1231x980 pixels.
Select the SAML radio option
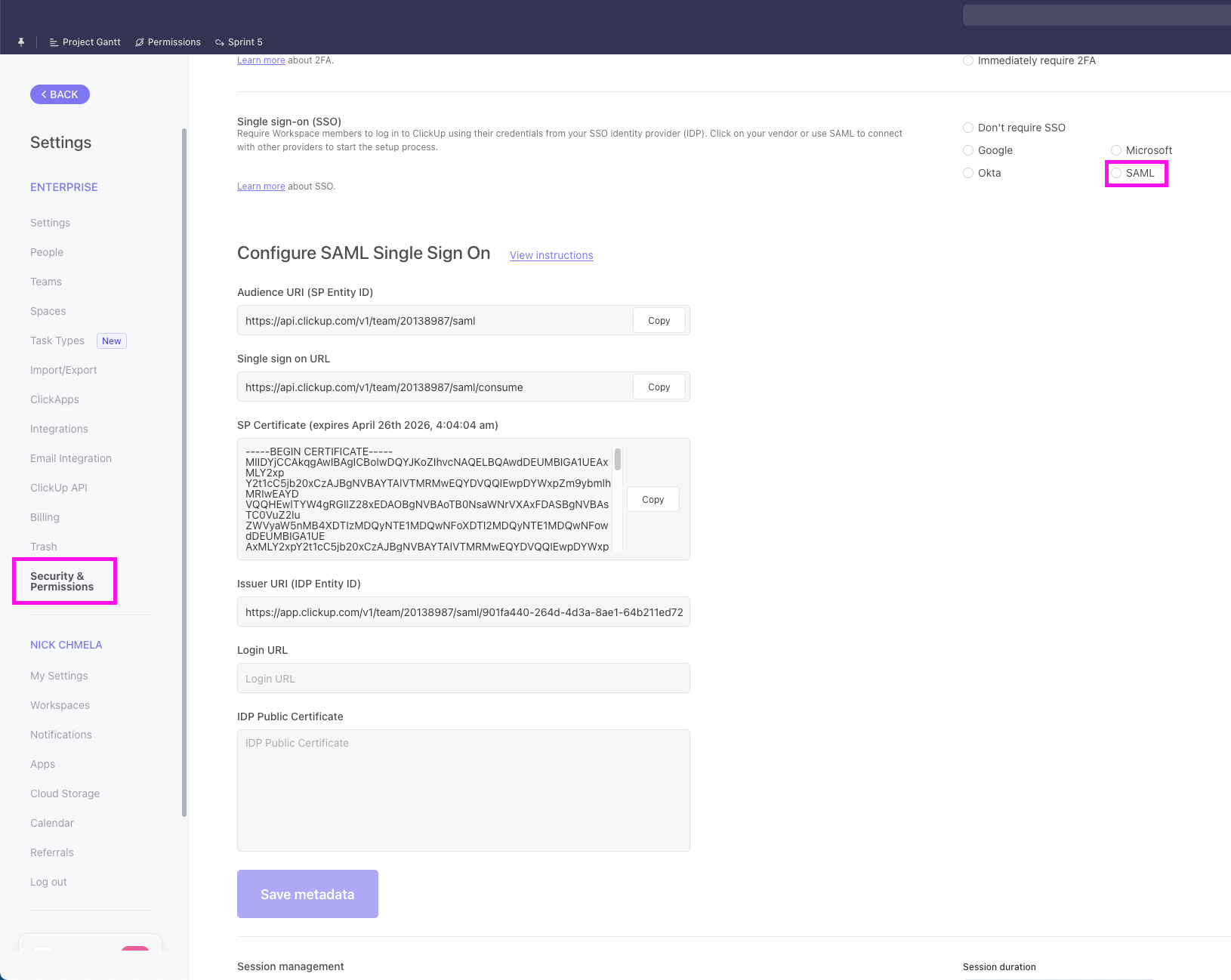(1116, 173)
